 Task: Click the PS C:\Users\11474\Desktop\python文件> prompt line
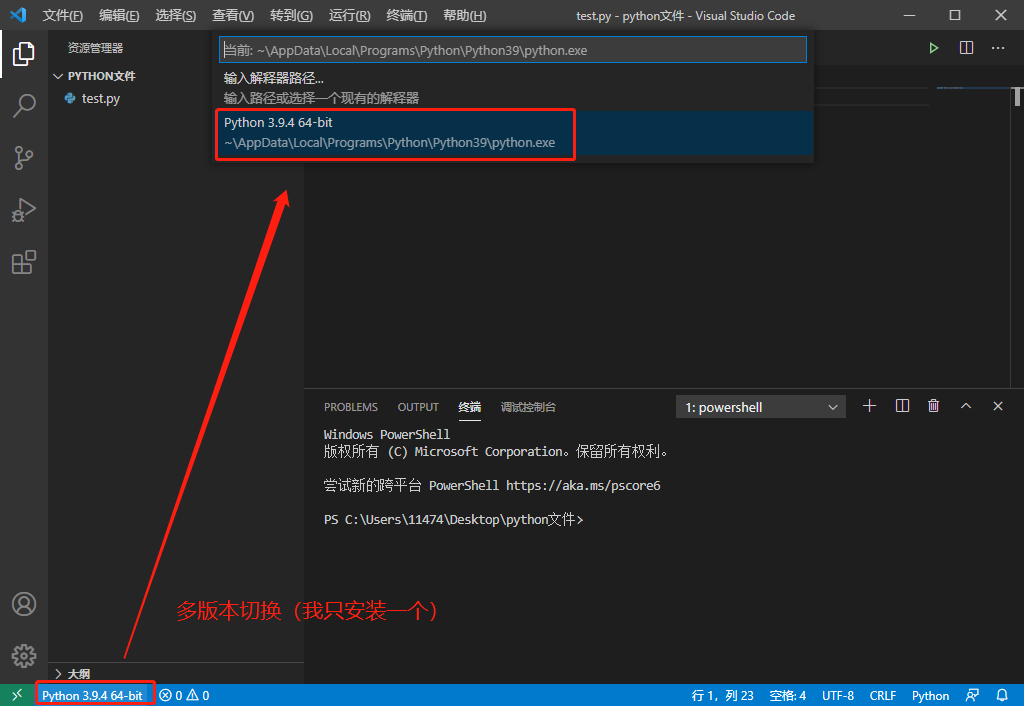coord(453,519)
